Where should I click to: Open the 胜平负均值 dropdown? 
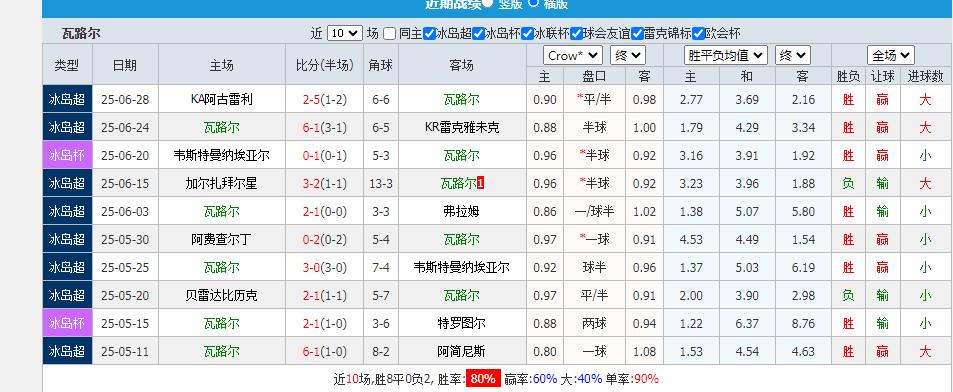726,56
